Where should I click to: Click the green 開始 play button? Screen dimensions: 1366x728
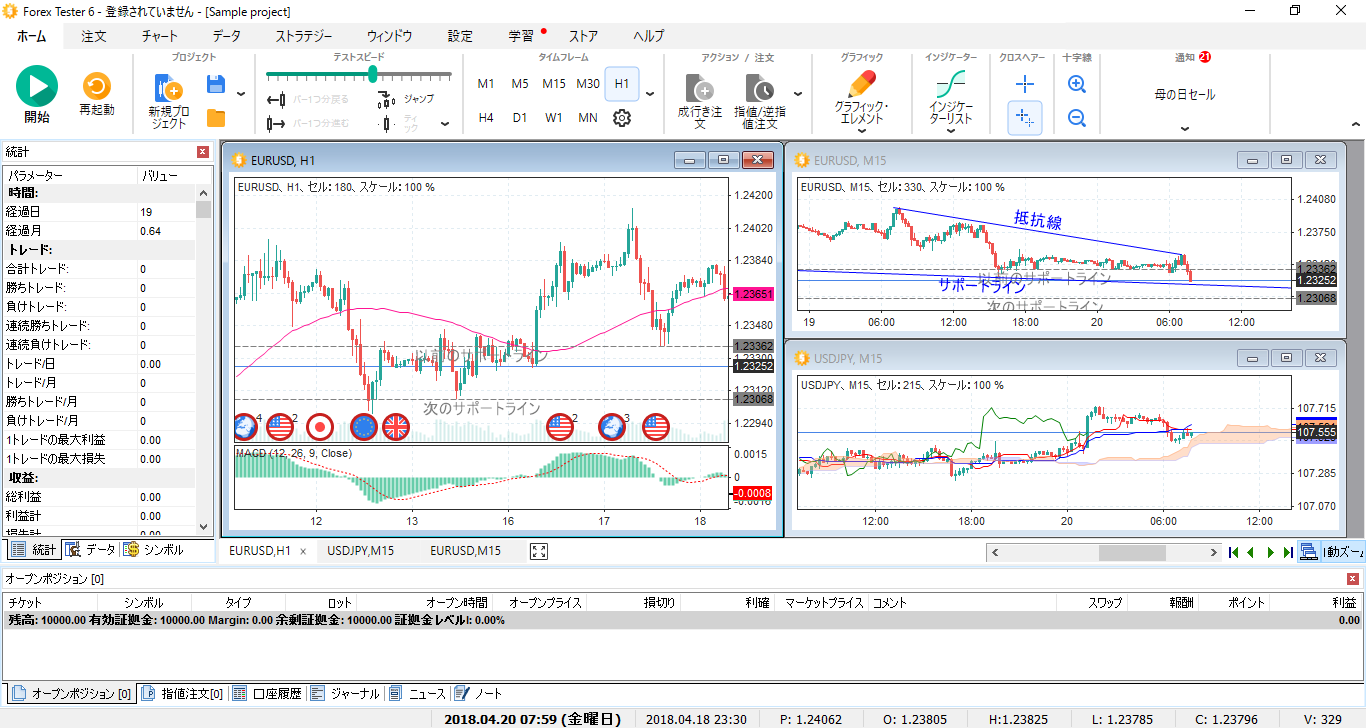click(x=37, y=87)
